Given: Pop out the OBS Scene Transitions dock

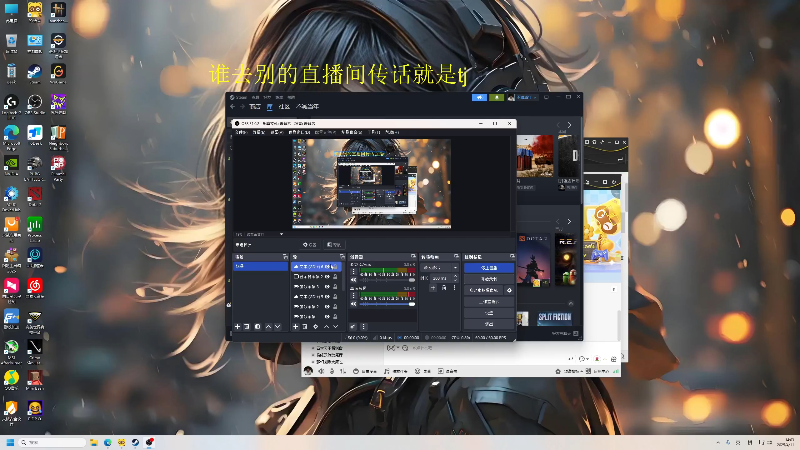Looking at the screenshot, I should (457, 257).
